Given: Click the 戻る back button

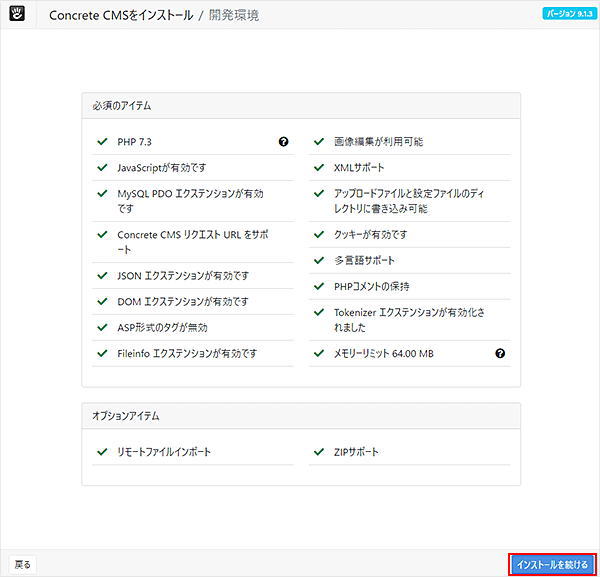Looking at the screenshot, I should point(22,564).
